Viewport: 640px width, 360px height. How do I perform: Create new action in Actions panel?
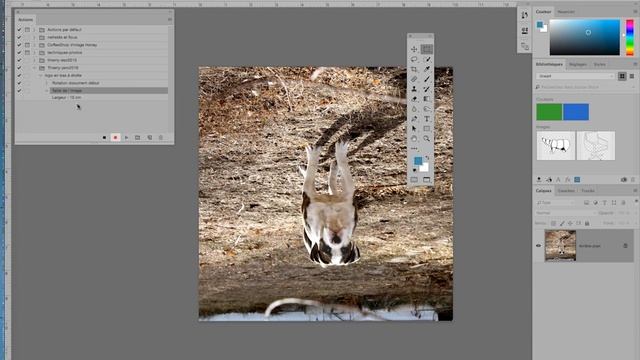point(149,138)
